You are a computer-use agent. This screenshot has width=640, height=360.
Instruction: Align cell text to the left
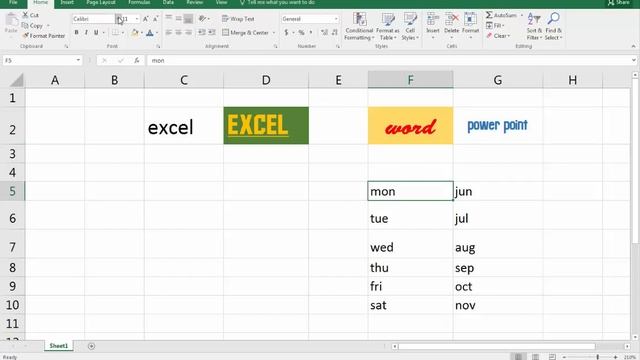[169, 32]
